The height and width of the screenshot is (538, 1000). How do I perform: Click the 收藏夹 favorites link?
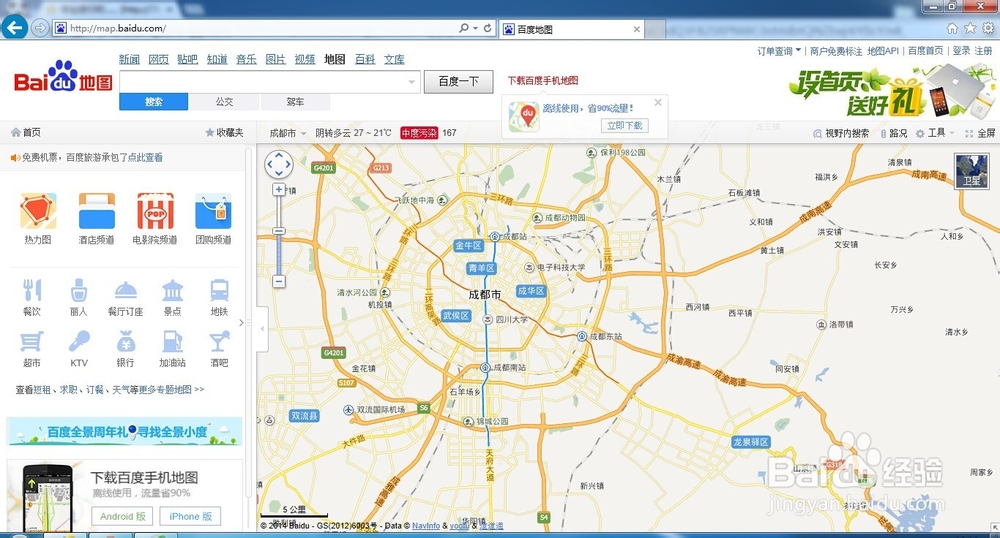point(224,133)
